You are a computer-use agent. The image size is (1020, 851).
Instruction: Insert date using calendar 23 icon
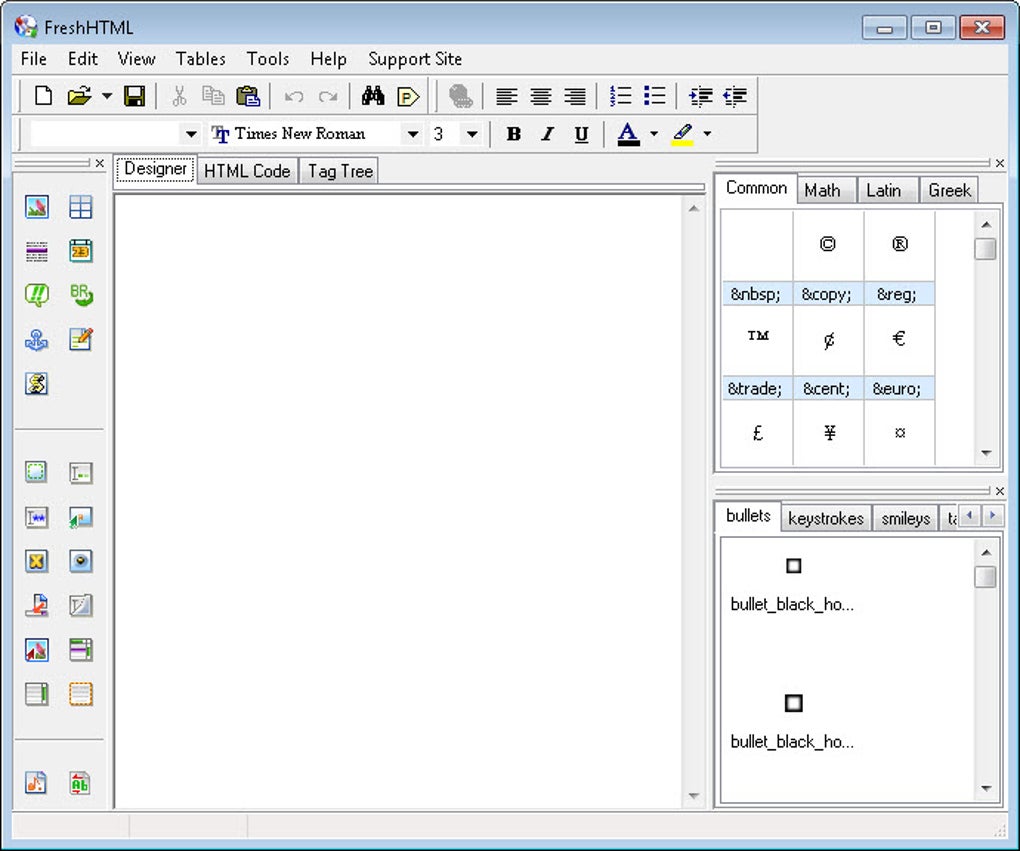point(81,251)
